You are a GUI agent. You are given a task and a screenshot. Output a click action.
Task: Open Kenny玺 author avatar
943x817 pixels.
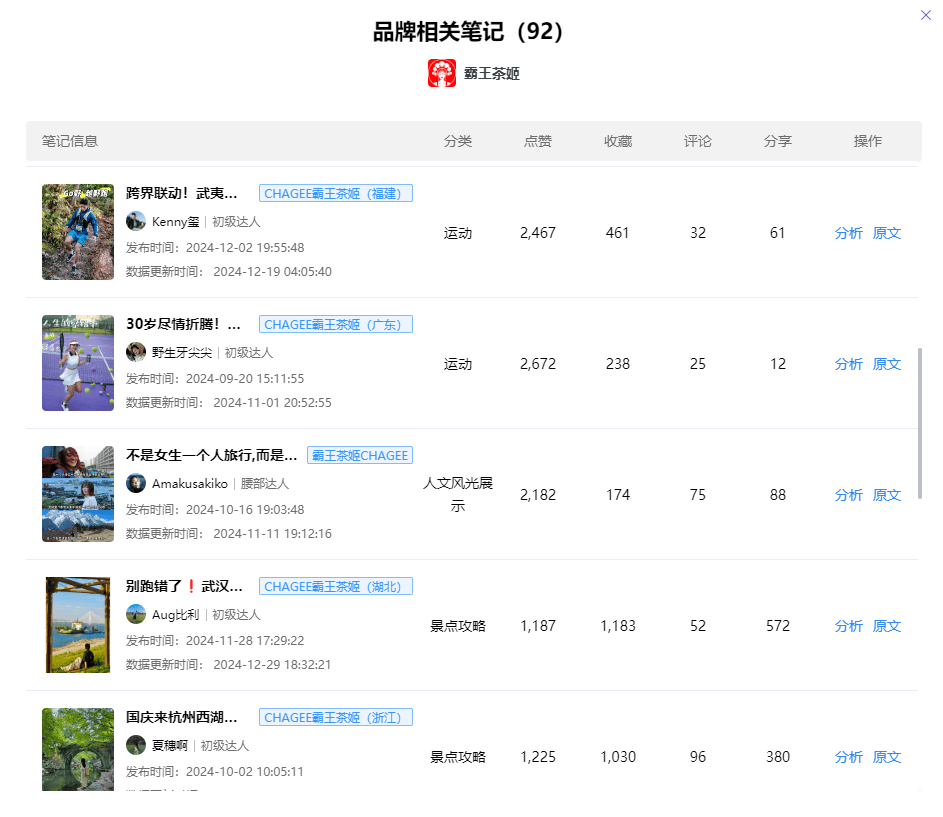tap(136, 221)
